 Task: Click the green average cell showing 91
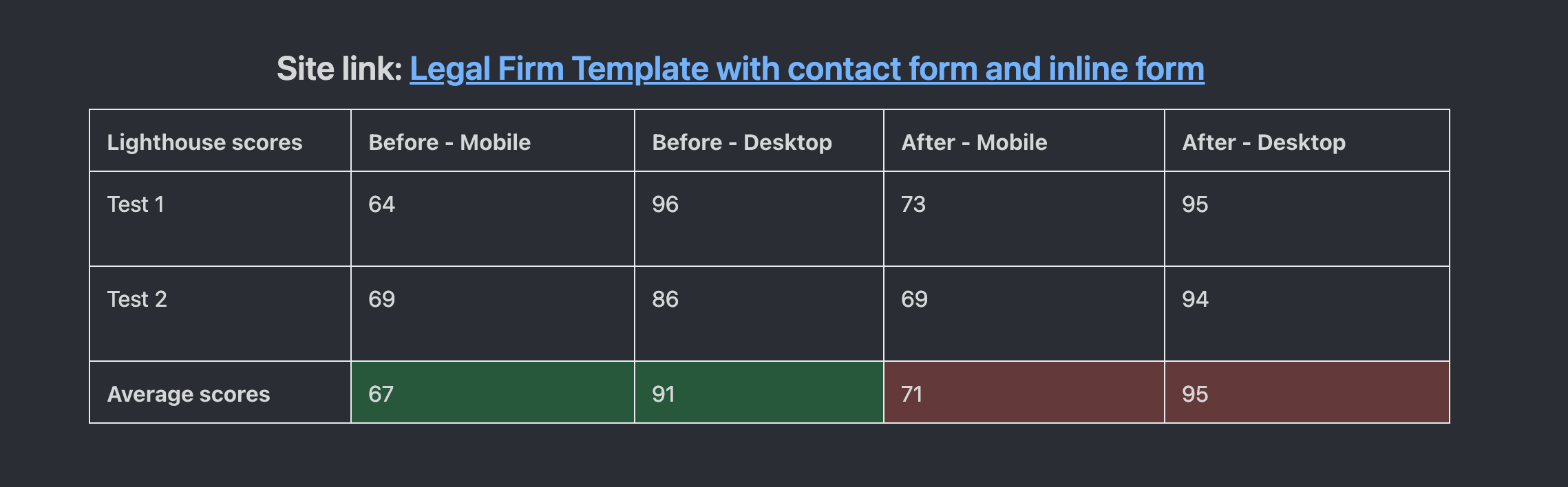click(x=759, y=392)
